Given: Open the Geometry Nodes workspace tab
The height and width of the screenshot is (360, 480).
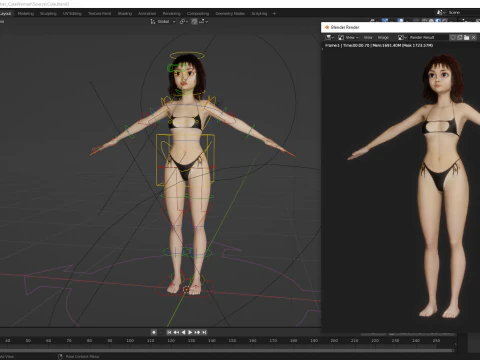Looking at the screenshot, I should coord(230,14).
